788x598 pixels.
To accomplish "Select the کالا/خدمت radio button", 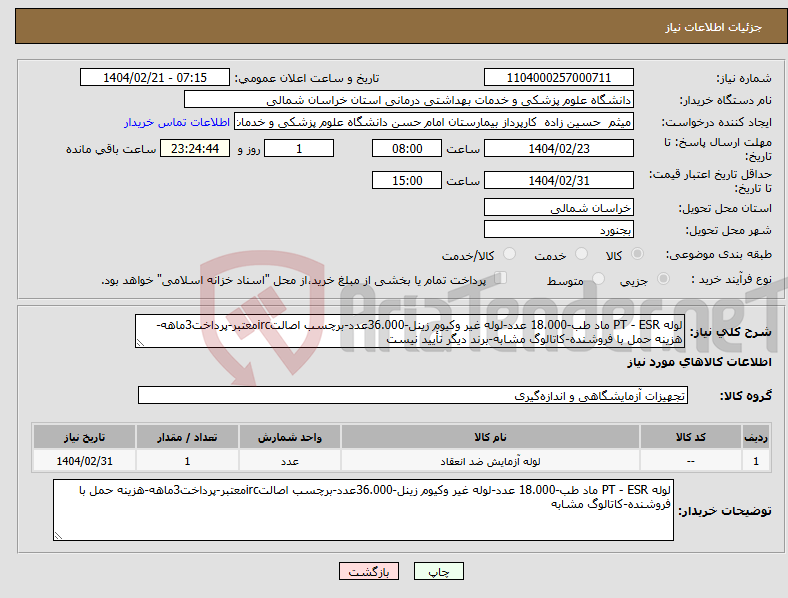I will pyautogui.click(x=510, y=254).
